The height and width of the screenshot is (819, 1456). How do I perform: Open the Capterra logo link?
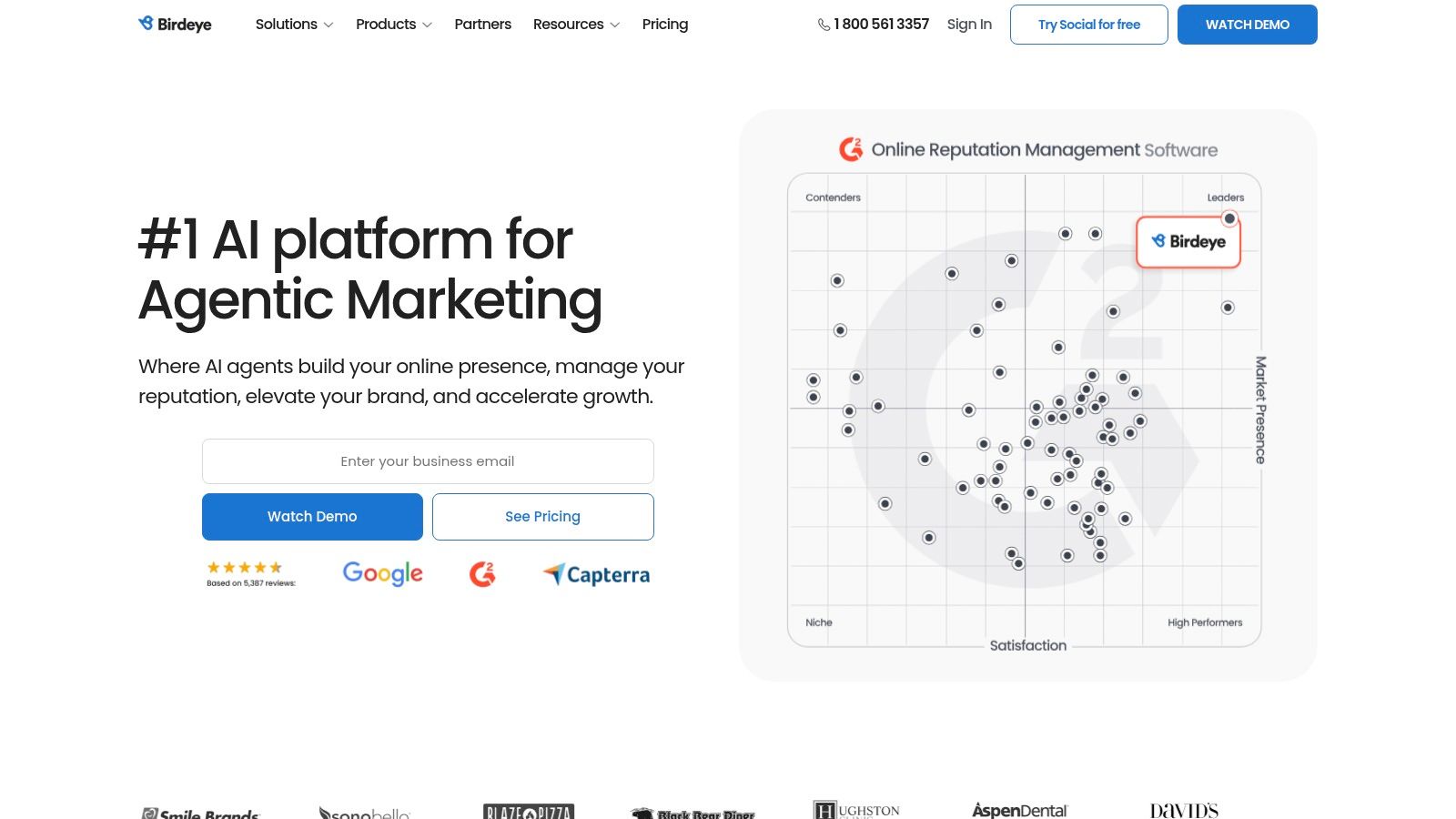pos(597,574)
